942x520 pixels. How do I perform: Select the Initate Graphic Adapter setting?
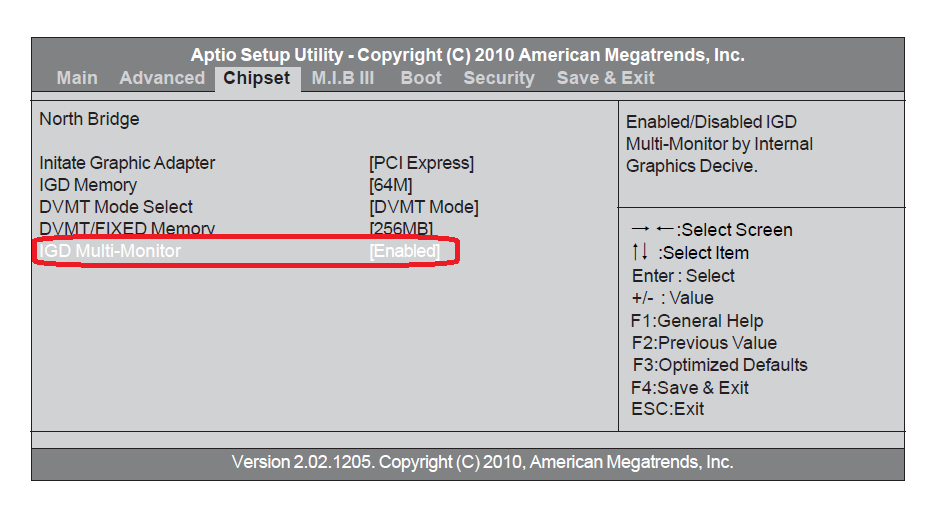click(127, 162)
